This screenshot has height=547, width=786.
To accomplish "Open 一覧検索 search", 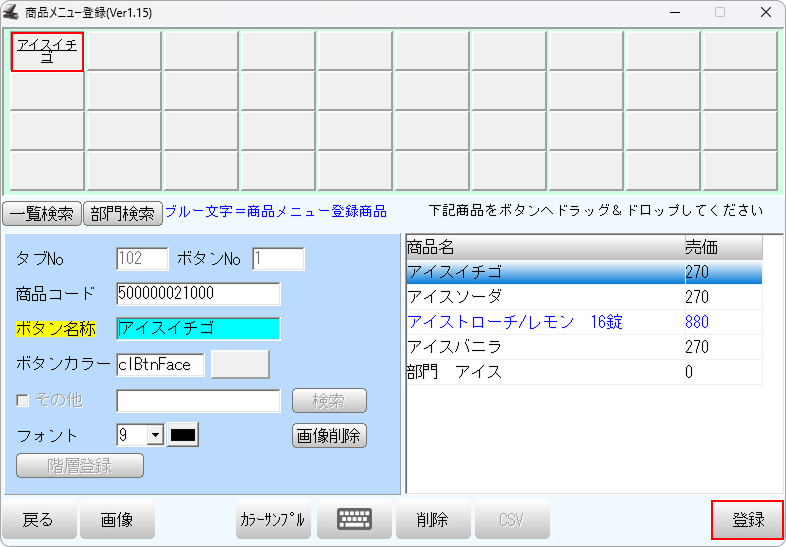I will [41, 213].
